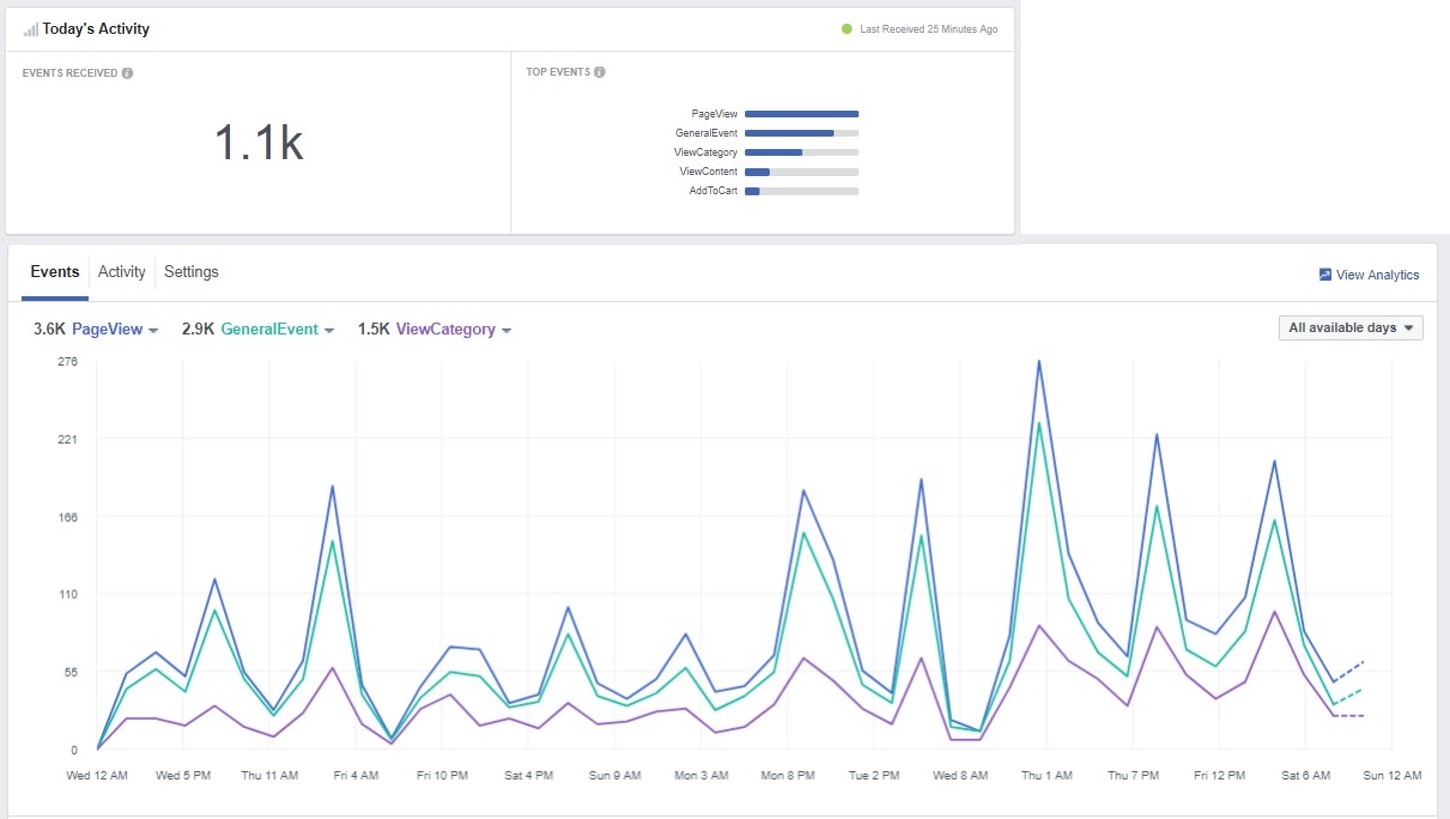Switch to the Activity tab
This screenshot has width=1450, height=819.
(122, 272)
